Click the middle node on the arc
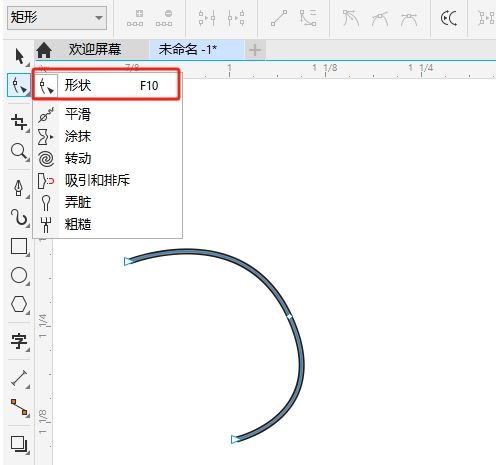The width and height of the screenshot is (496, 465). [289, 316]
